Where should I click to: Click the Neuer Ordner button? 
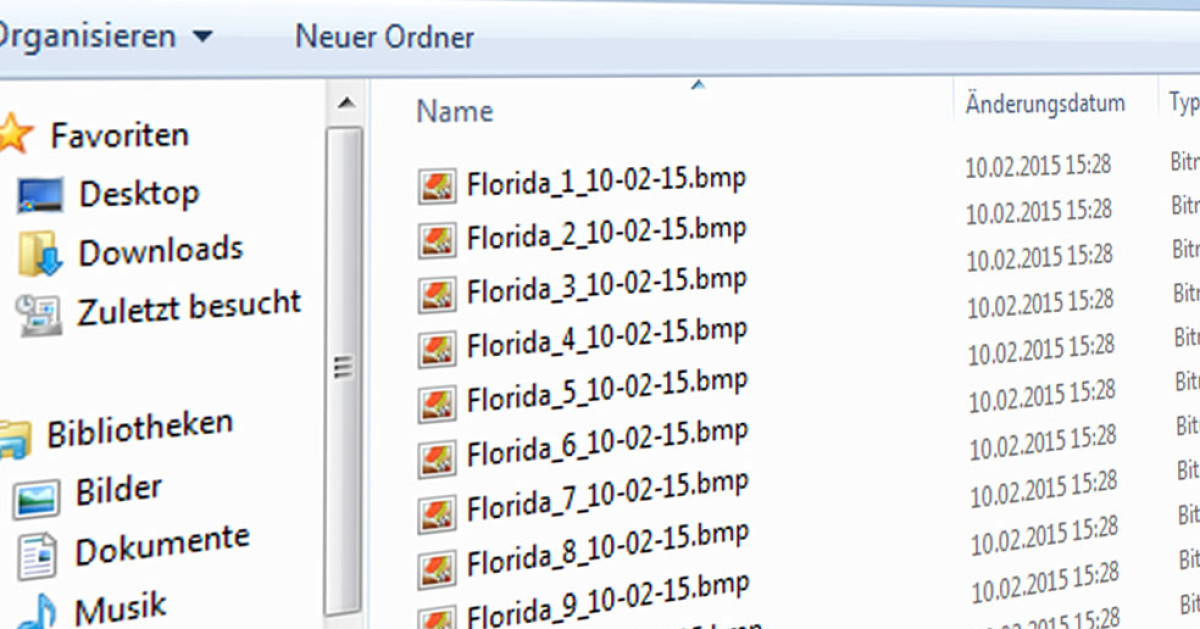click(x=384, y=38)
